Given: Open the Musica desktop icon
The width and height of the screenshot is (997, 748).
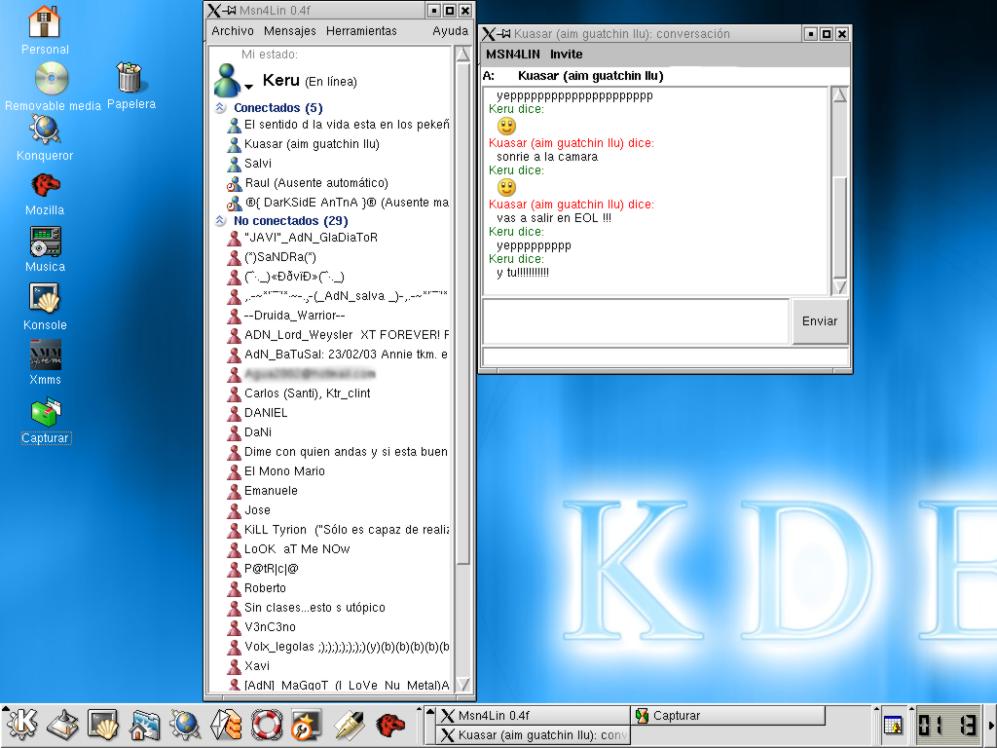Looking at the screenshot, I should pos(44,243).
